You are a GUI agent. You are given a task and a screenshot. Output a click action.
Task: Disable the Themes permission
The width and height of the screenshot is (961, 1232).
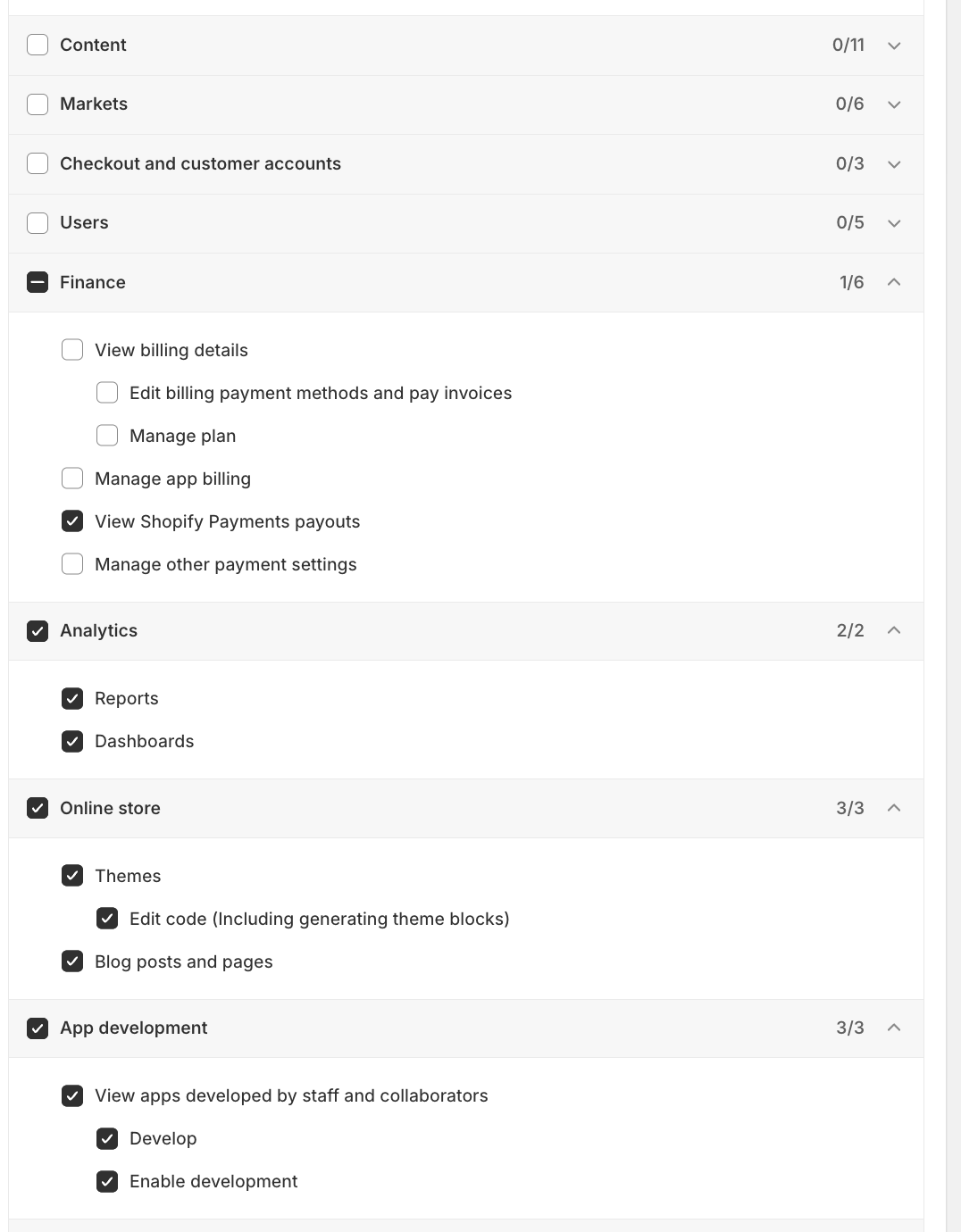(71, 875)
